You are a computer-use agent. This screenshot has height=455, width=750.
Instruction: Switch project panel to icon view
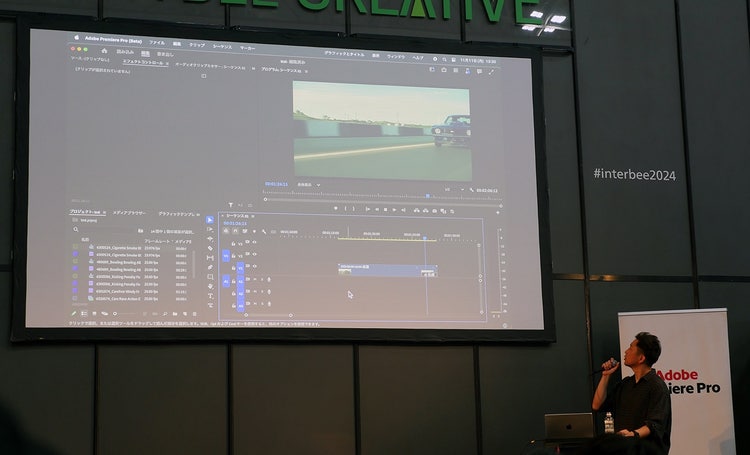(x=94, y=313)
